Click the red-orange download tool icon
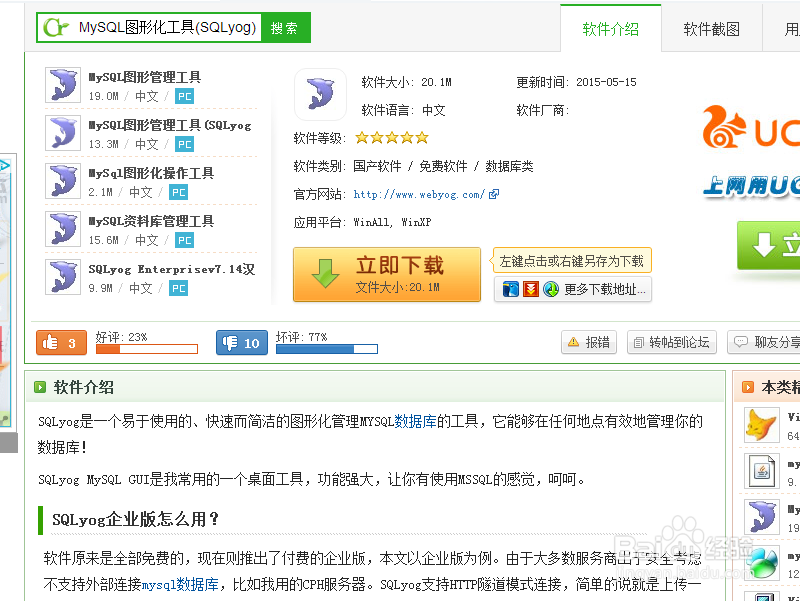 (531, 289)
